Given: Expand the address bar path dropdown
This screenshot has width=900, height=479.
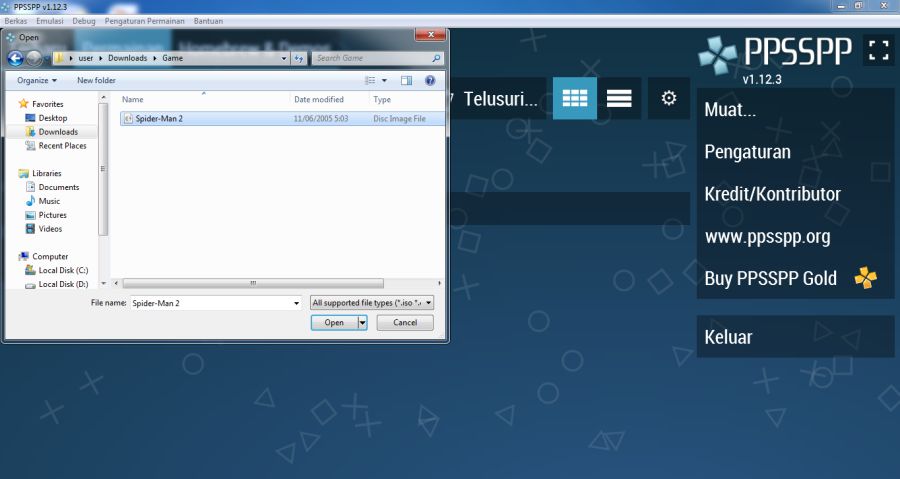Looking at the screenshot, I should pyautogui.click(x=284, y=58).
